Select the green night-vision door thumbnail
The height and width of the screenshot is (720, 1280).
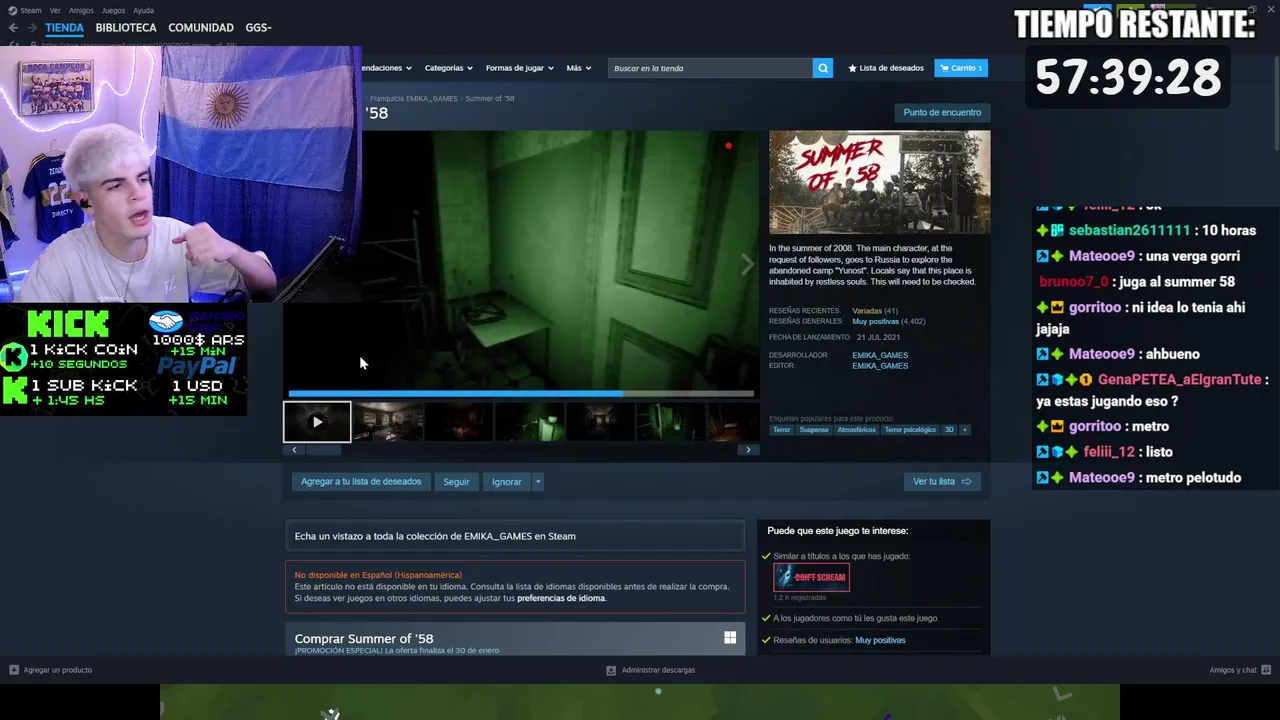click(530, 422)
